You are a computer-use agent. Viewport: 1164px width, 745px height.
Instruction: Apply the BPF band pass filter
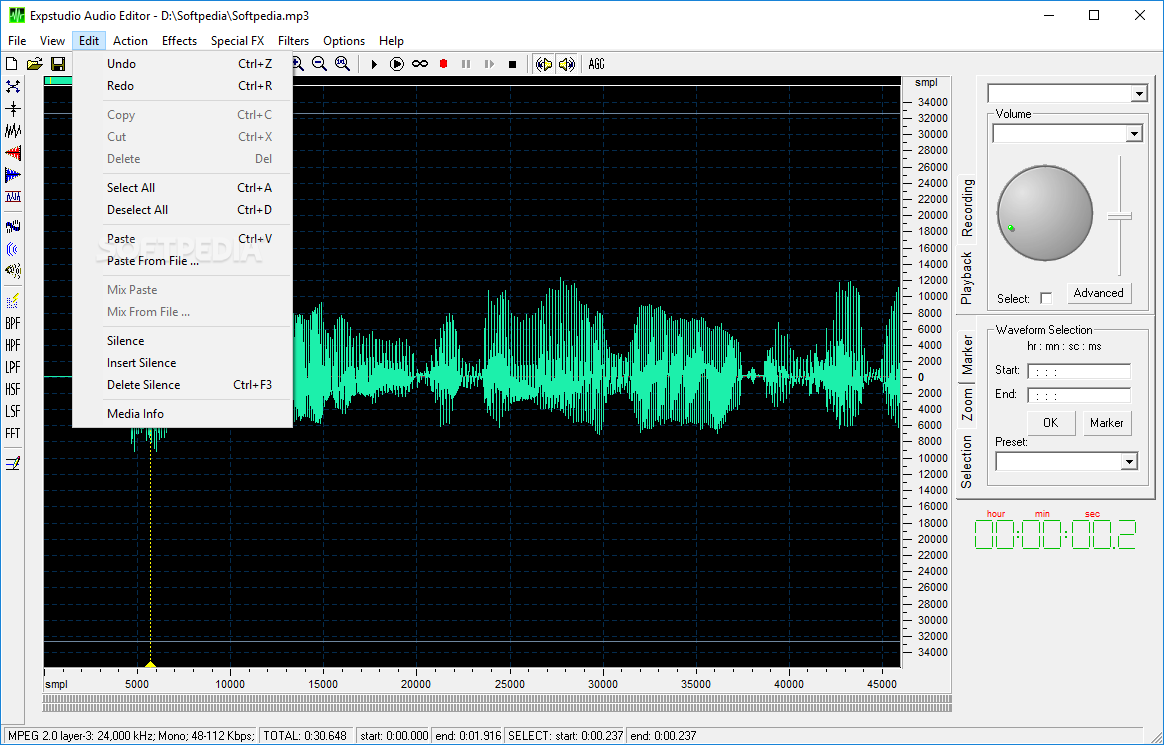(x=13, y=324)
